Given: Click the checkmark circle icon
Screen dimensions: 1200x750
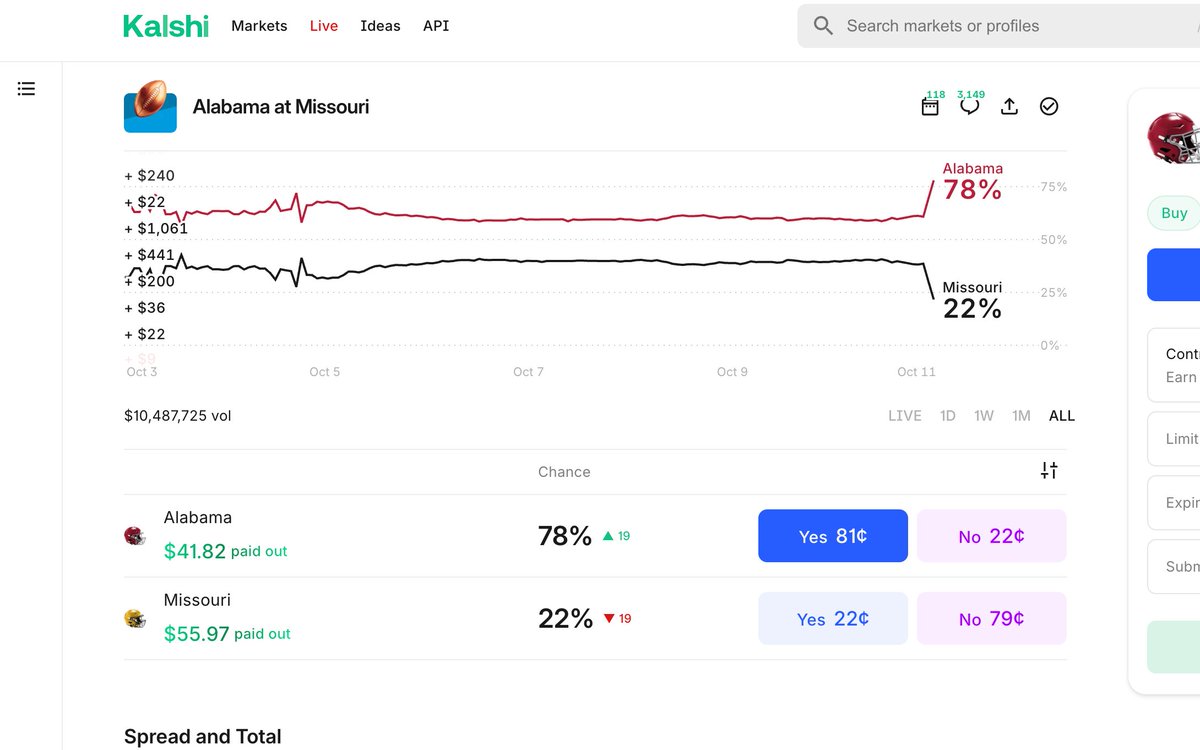Looking at the screenshot, I should 1049,106.
